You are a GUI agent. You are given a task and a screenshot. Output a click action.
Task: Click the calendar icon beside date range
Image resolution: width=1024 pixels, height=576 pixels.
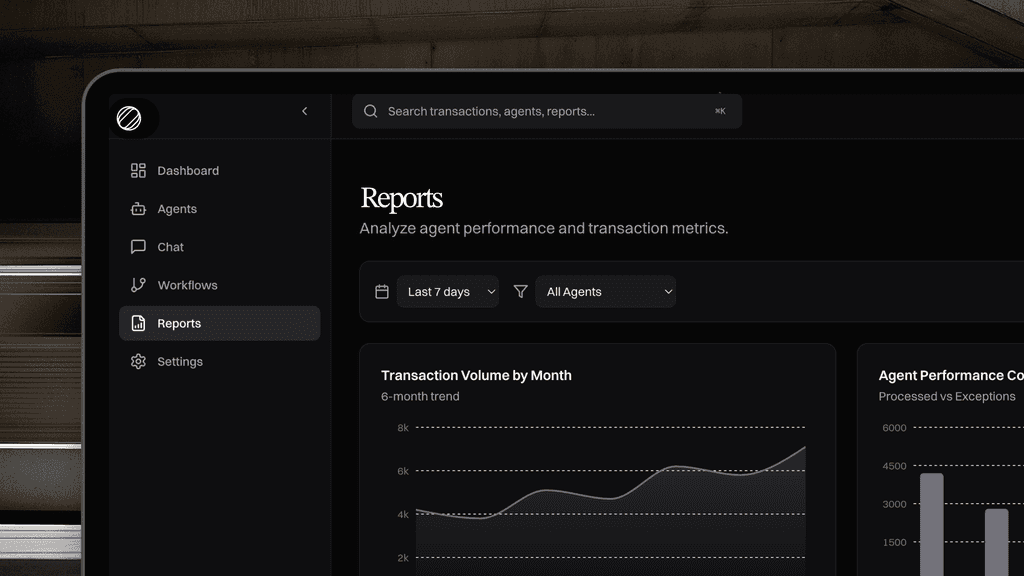pos(382,292)
